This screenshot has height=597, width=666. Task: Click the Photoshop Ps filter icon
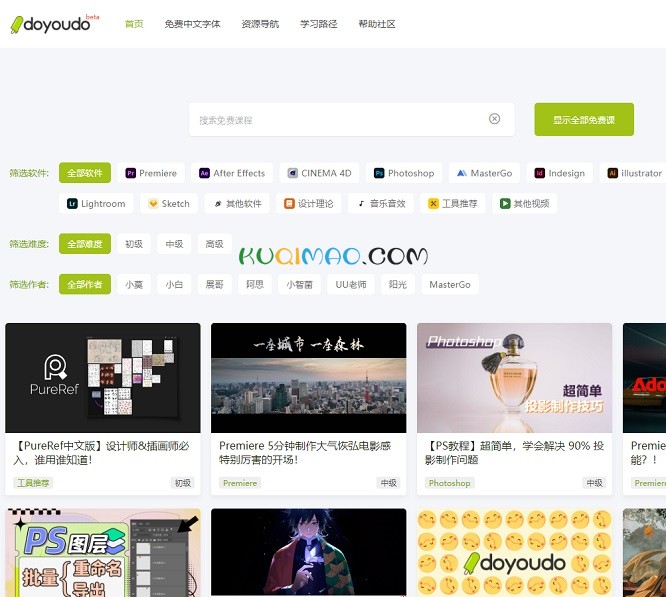point(379,173)
